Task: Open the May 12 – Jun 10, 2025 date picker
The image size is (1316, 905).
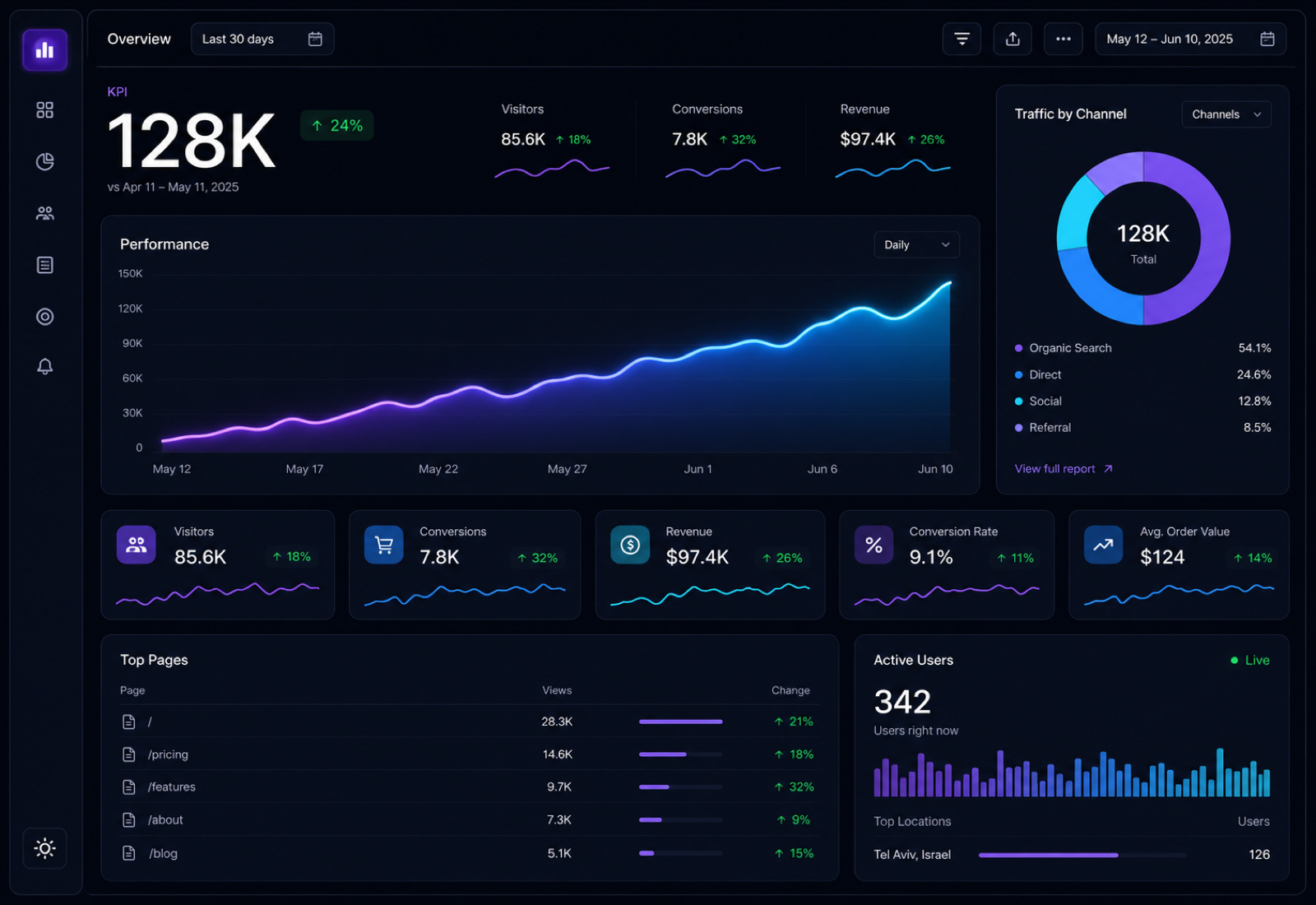Action: click(x=1190, y=39)
